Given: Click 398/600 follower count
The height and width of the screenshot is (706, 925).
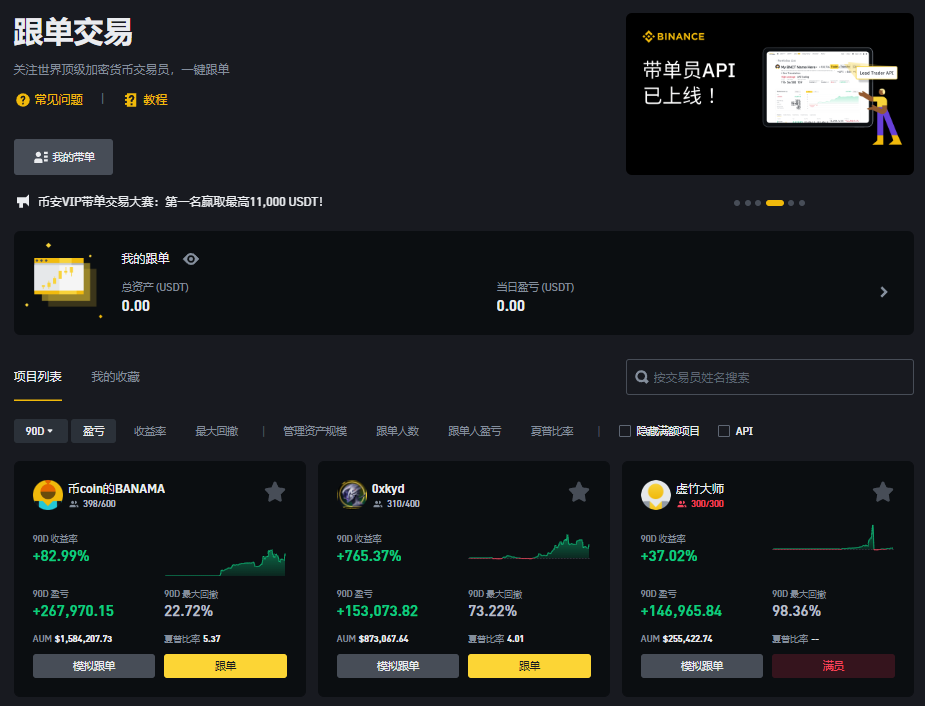Looking at the screenshot, I should tap(99, 504).
